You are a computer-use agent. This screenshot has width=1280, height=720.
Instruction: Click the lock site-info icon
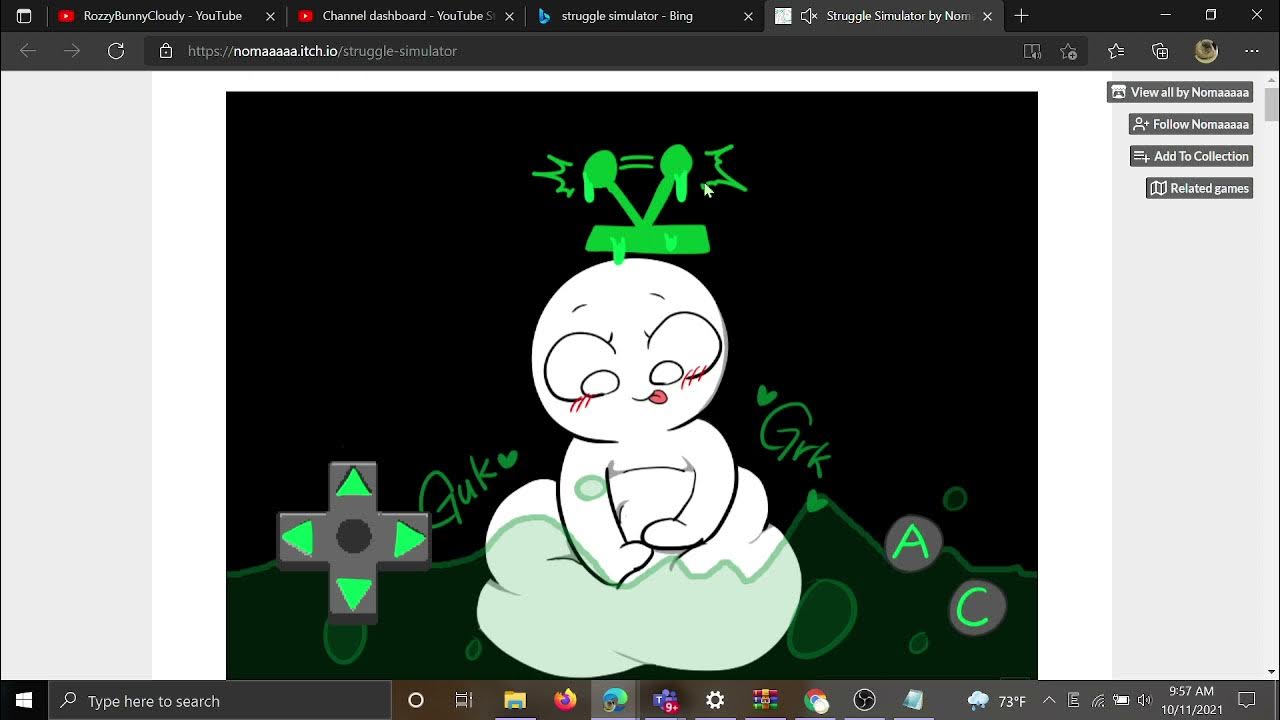pos(166,51)
